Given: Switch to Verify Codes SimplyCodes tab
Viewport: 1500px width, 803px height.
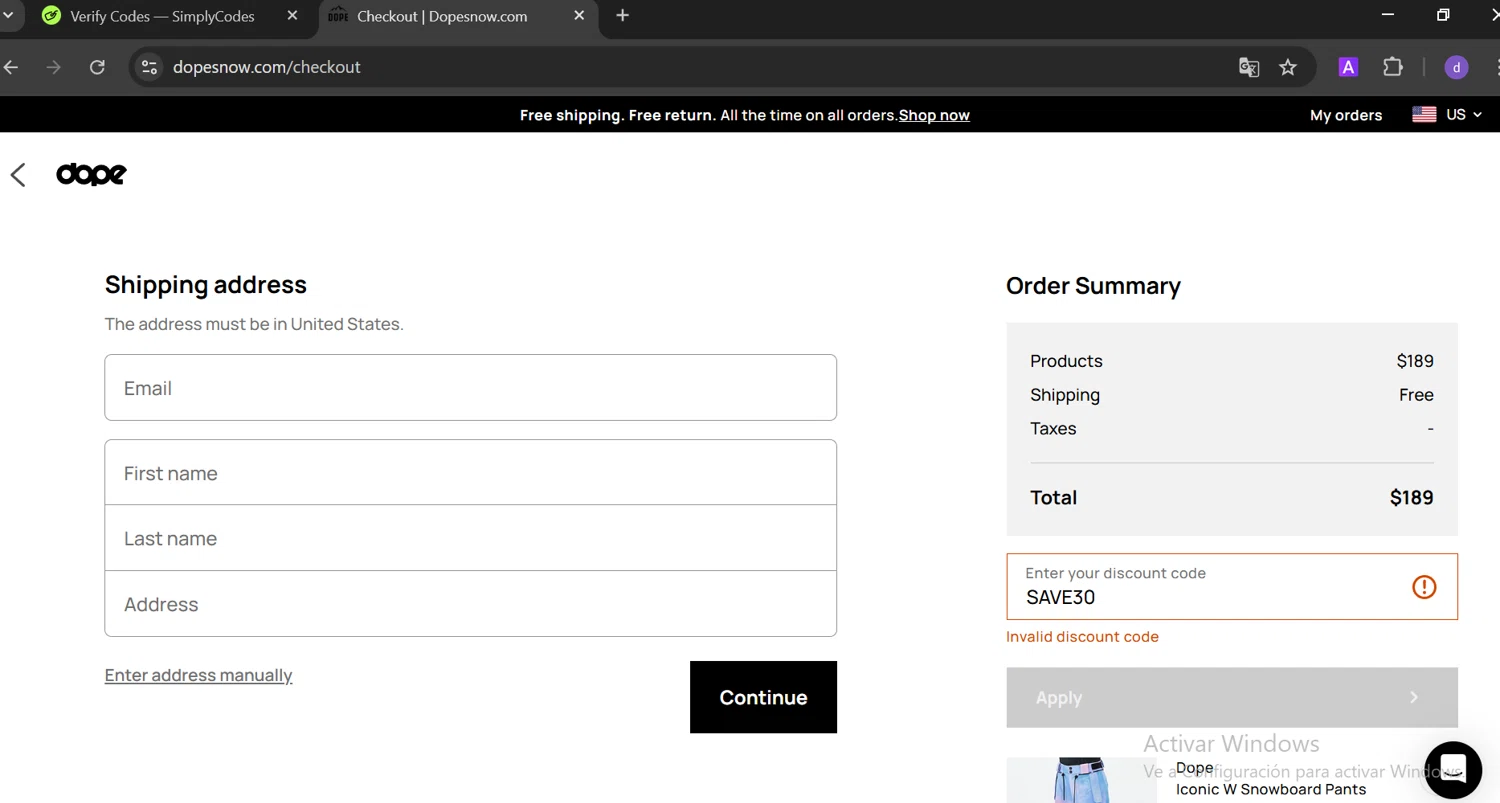Looking at the screenshot, I should (162, 16).
